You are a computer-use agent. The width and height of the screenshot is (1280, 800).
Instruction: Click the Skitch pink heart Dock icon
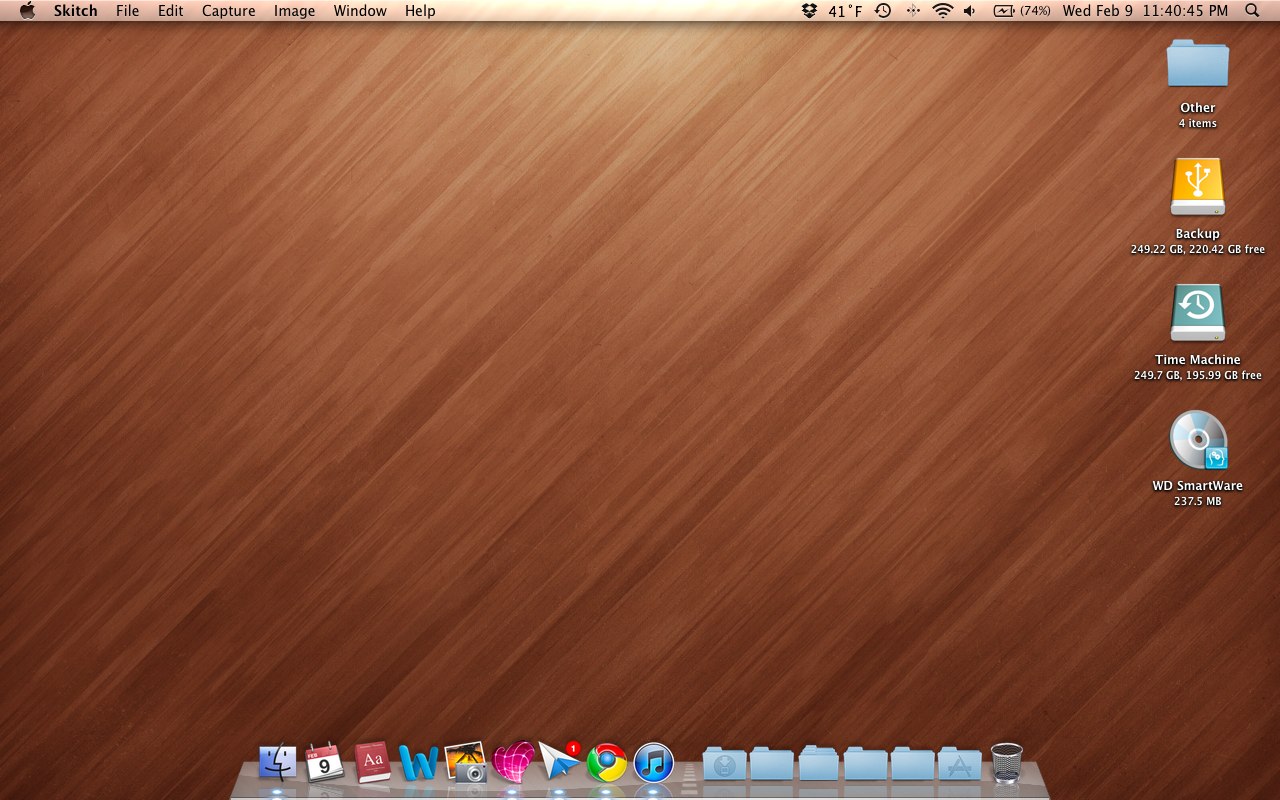point(513,762)
